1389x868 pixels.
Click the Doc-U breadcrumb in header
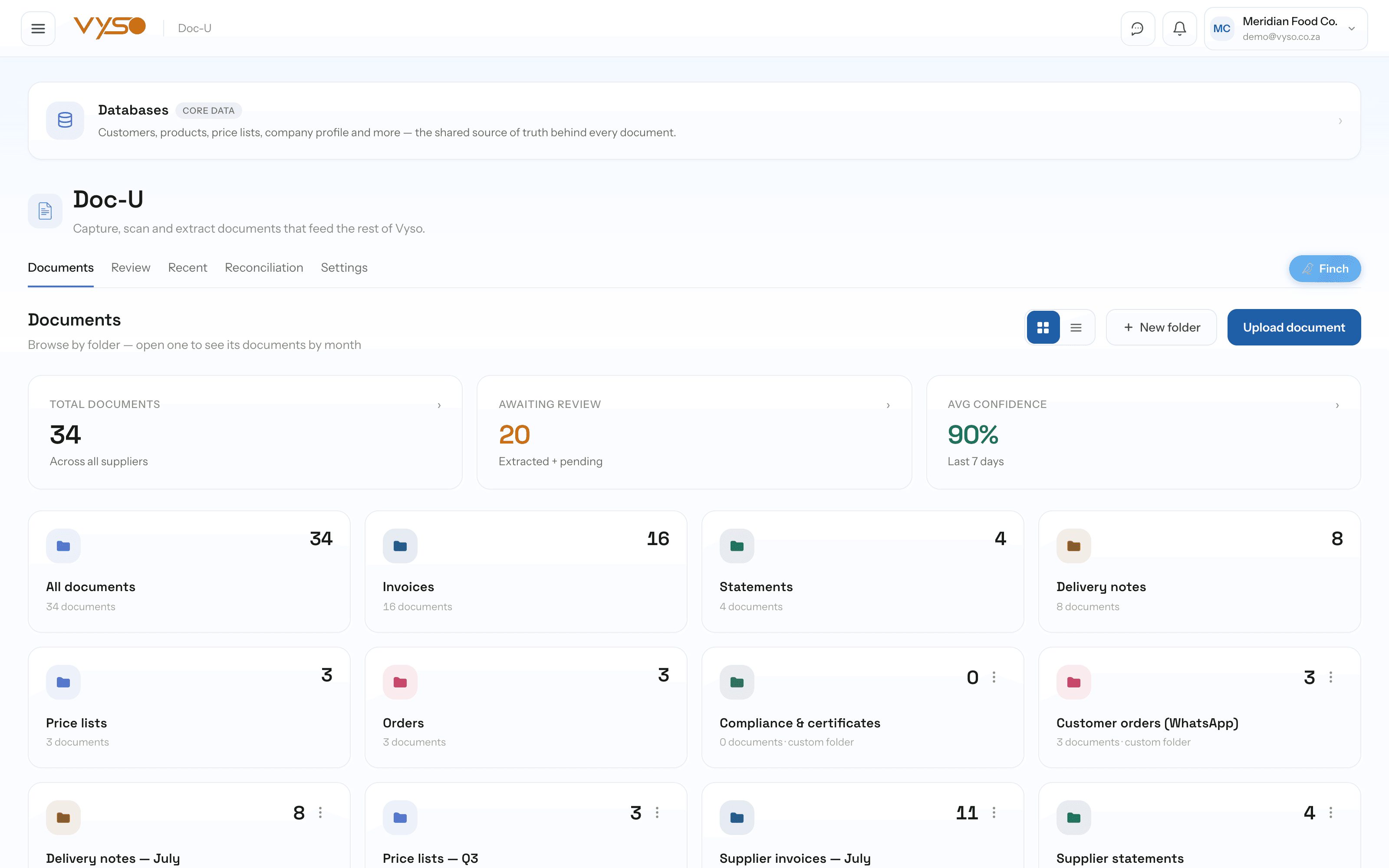click(x=194, y=28)
